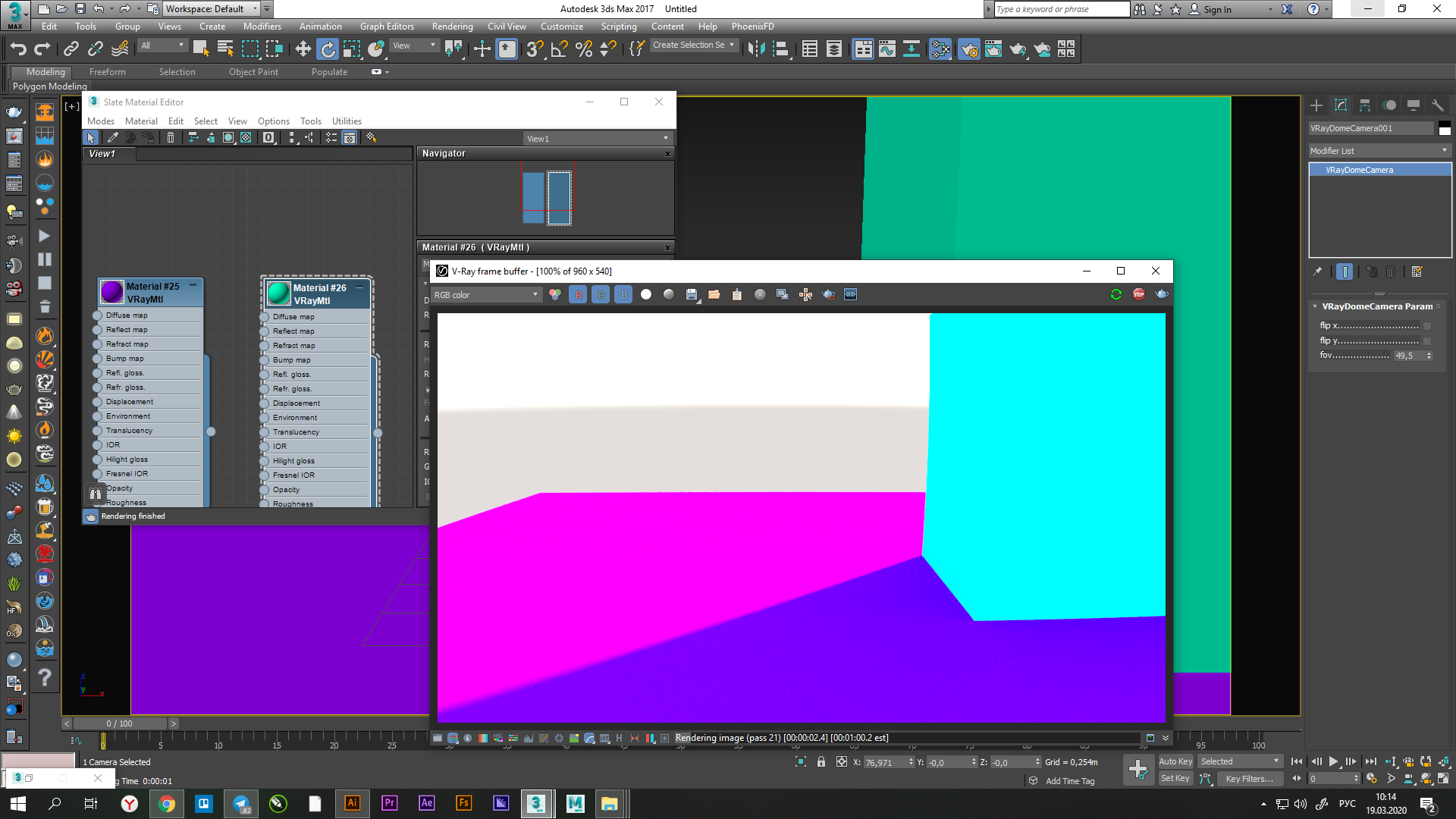1456x819 pixels.
Task: Open reference coordinate View dropdown
Action: pyautogui.click(x=414, y=45)
